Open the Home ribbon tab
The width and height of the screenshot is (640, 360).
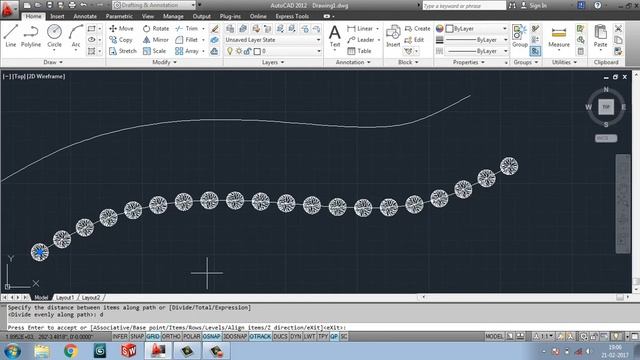(x=33, y=16)
